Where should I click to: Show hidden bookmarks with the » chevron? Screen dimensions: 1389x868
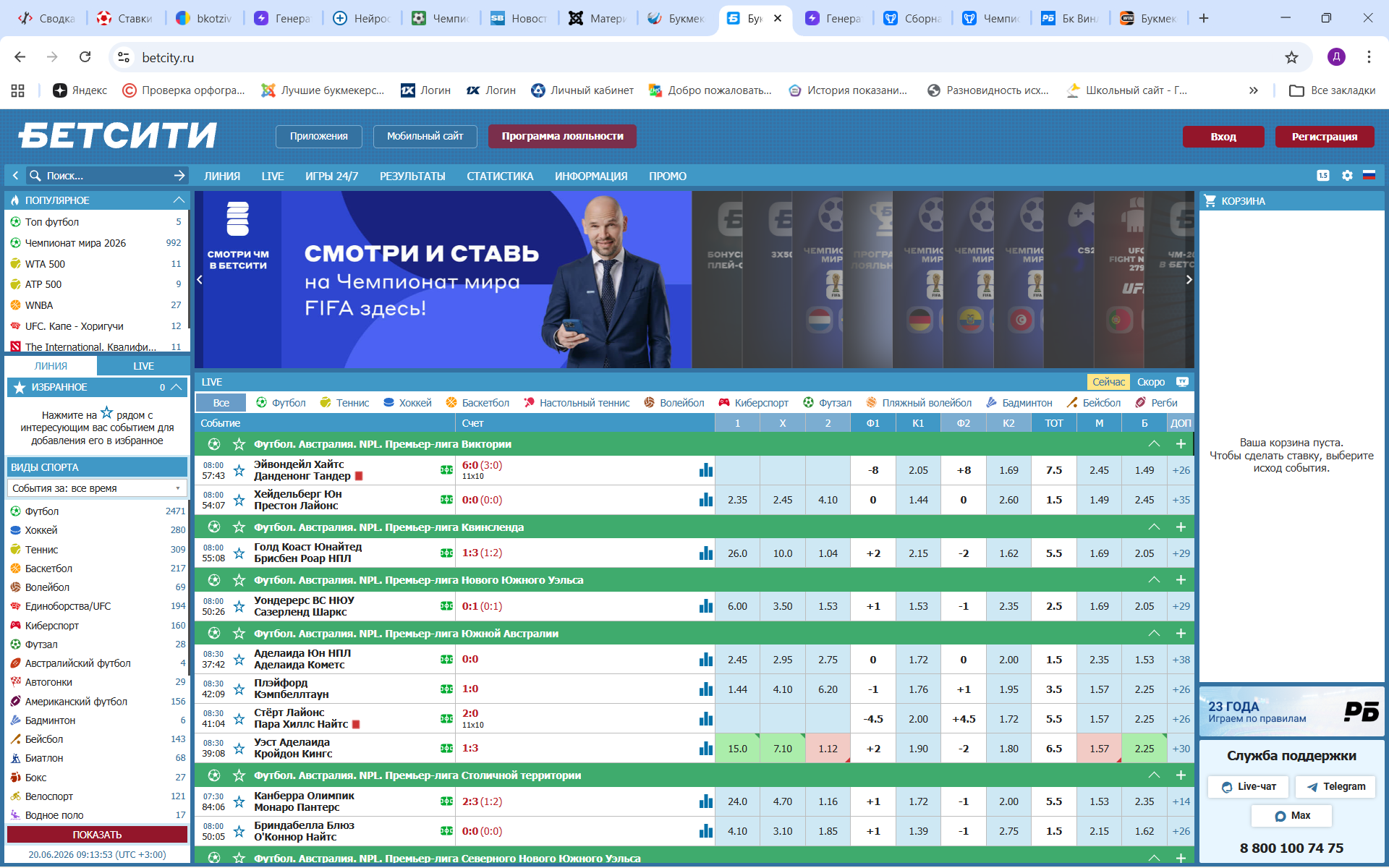1254,90
